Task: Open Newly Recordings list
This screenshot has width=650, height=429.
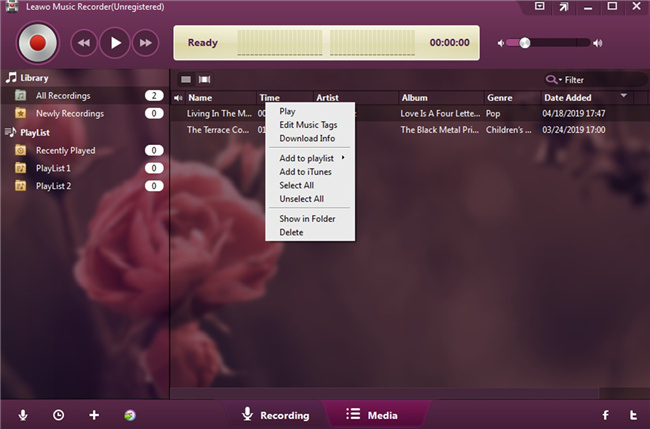Action: click(x=85, y=114)
